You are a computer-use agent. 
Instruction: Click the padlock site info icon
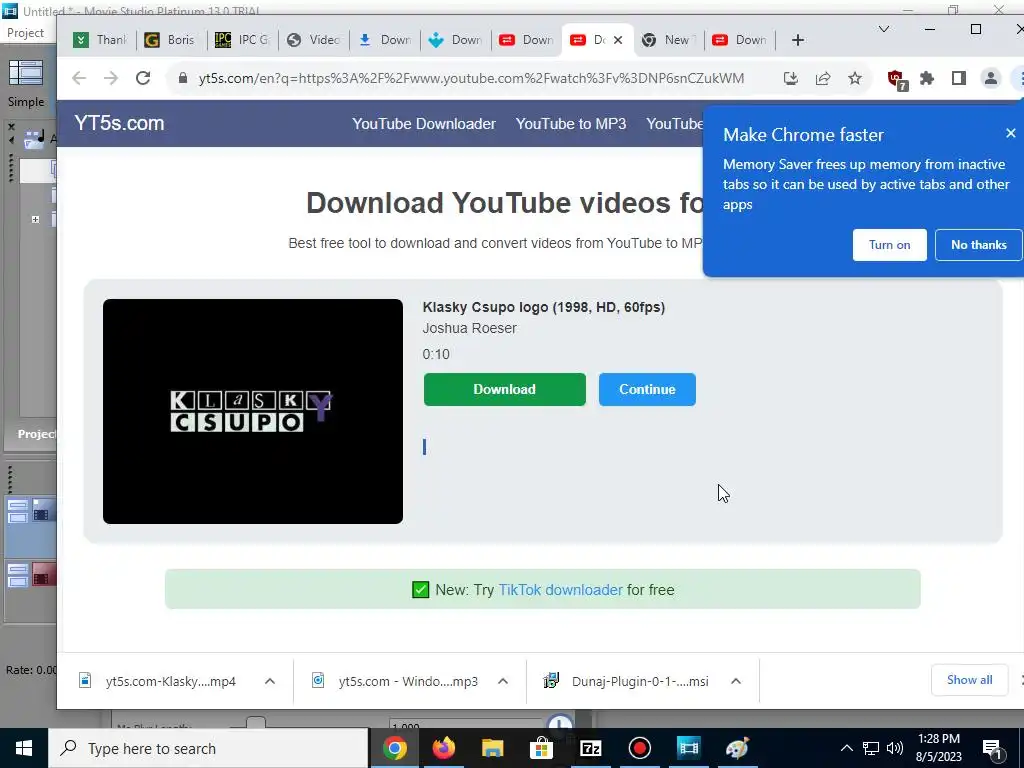tap(183, 78)
